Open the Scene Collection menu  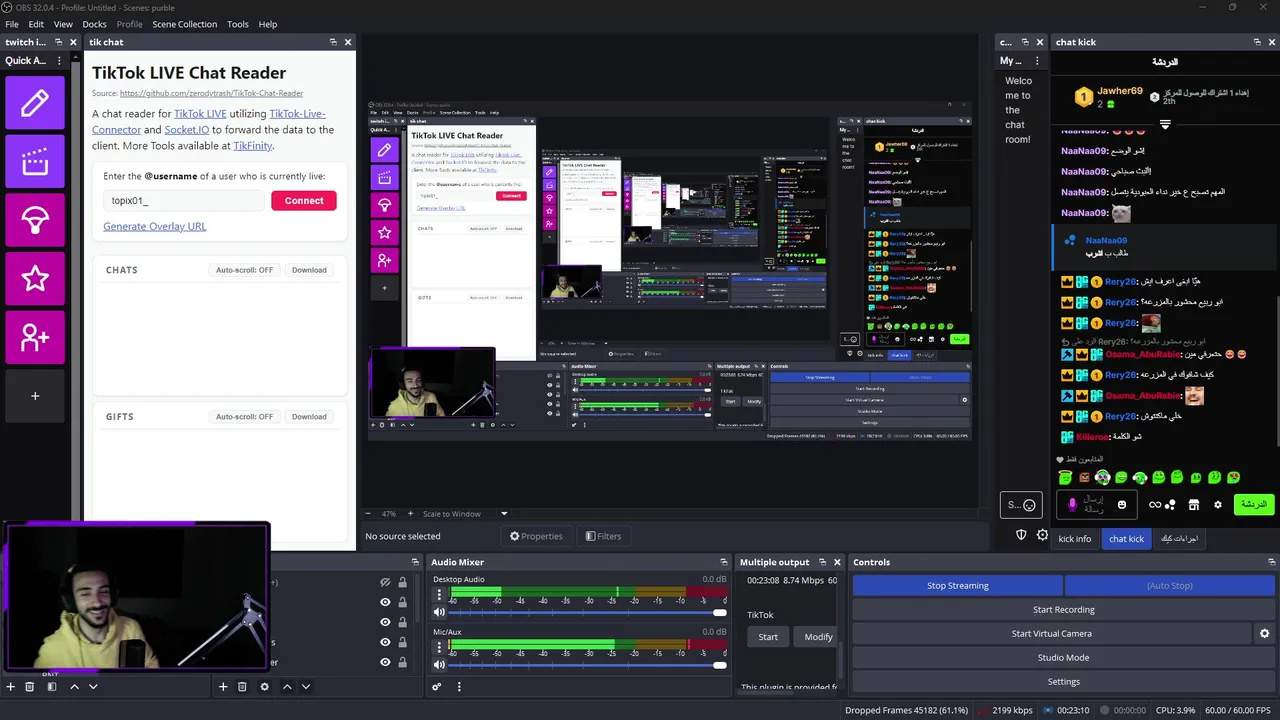184,24
